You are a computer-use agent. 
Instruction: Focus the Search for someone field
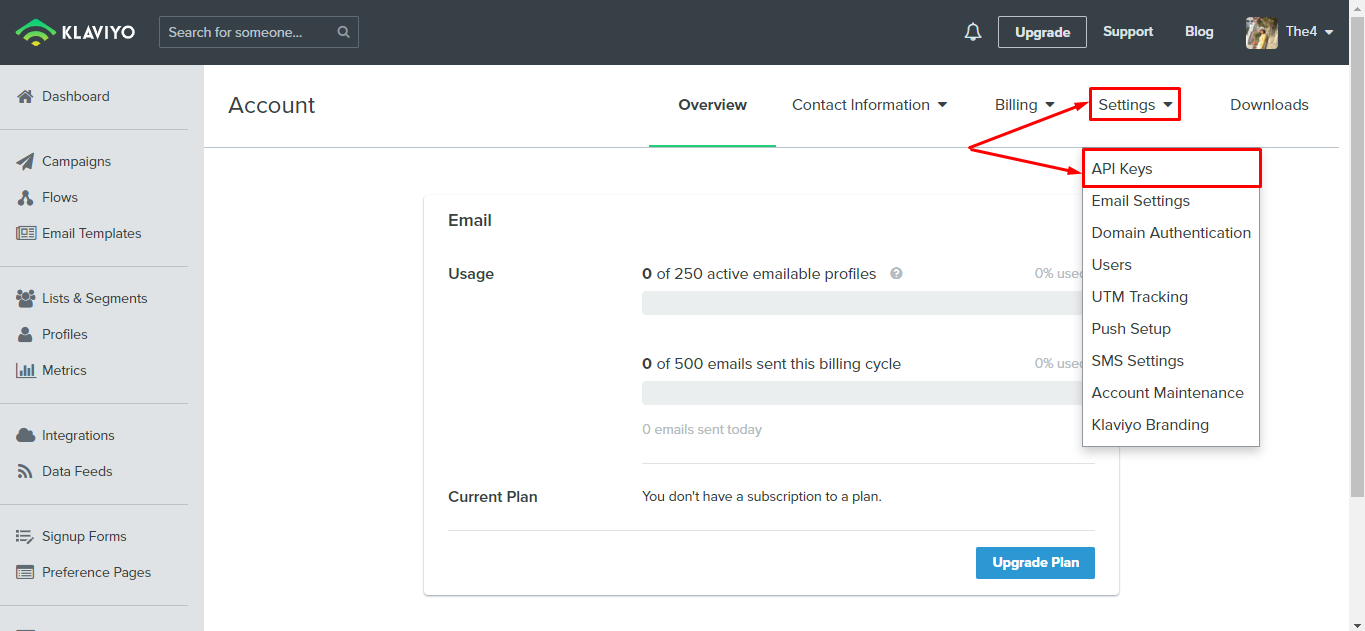tap(258, 32)
